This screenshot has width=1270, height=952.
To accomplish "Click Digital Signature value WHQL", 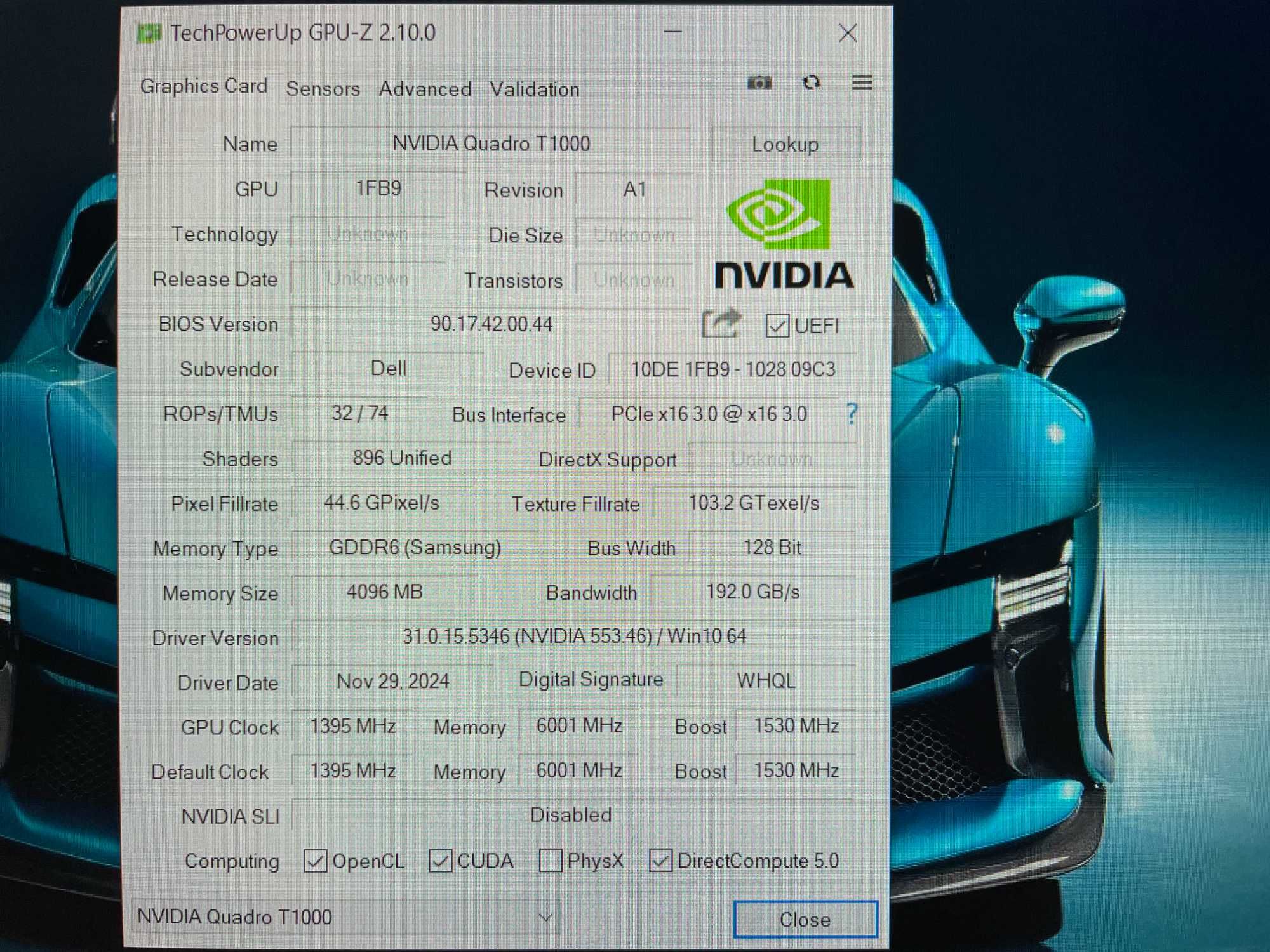I will 766,680.
